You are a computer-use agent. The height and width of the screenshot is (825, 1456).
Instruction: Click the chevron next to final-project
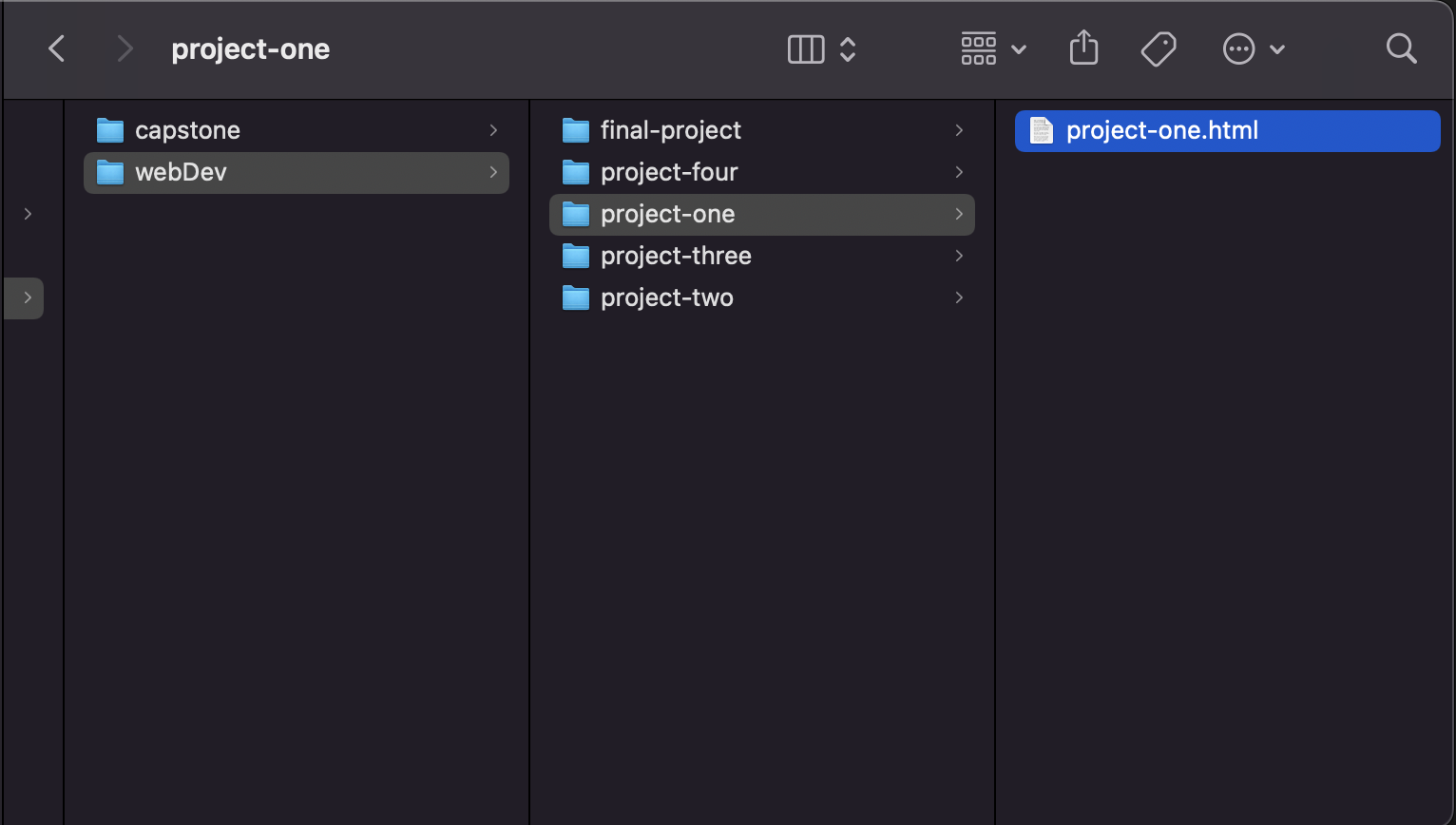click(x=958, y=130)
